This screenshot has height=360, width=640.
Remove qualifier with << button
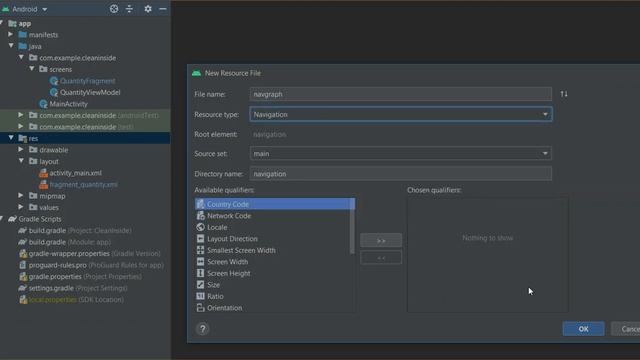pyautogui.click(x=381, y=258)
